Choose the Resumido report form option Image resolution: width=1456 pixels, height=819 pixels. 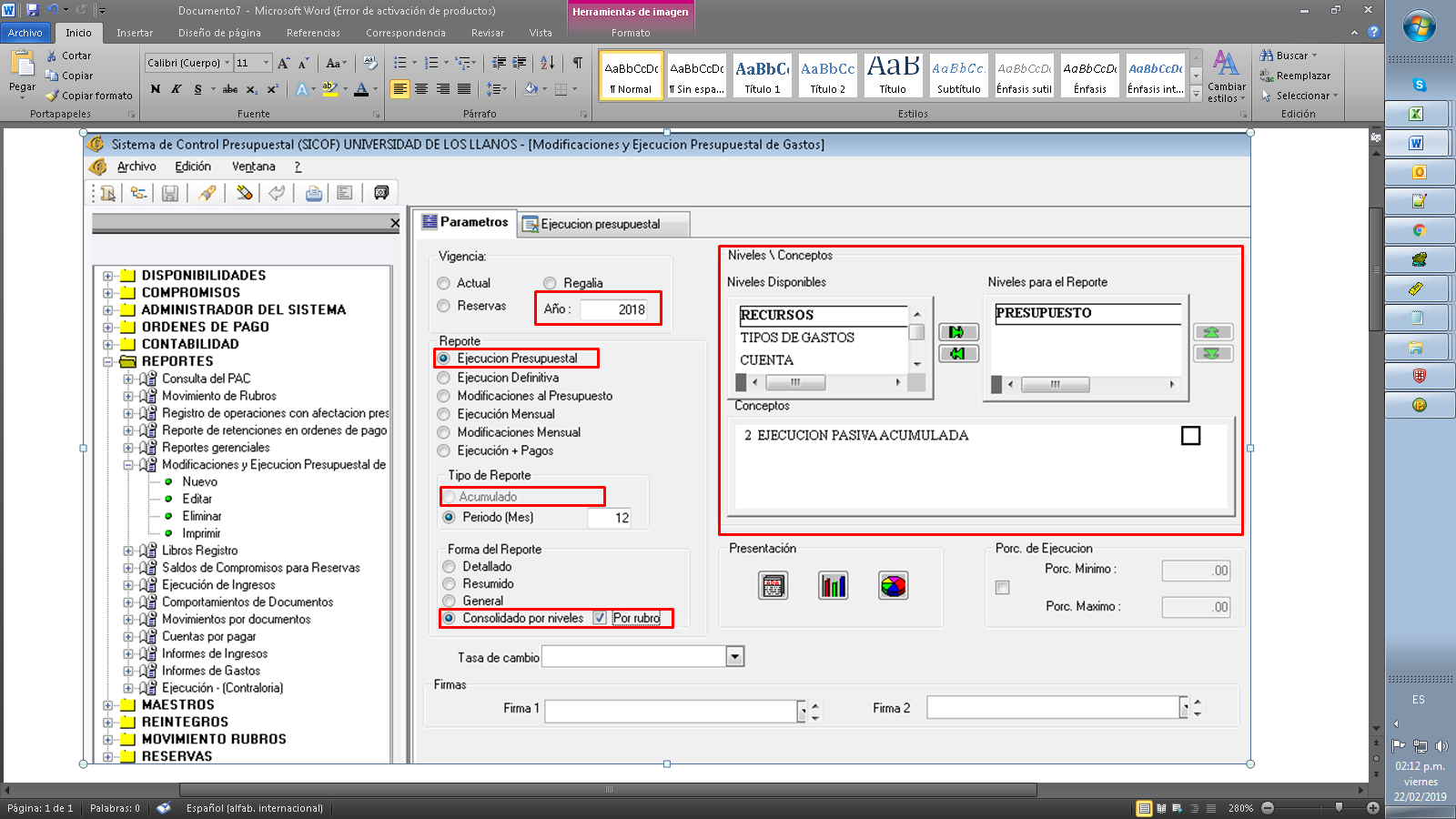tap(449, 583)
